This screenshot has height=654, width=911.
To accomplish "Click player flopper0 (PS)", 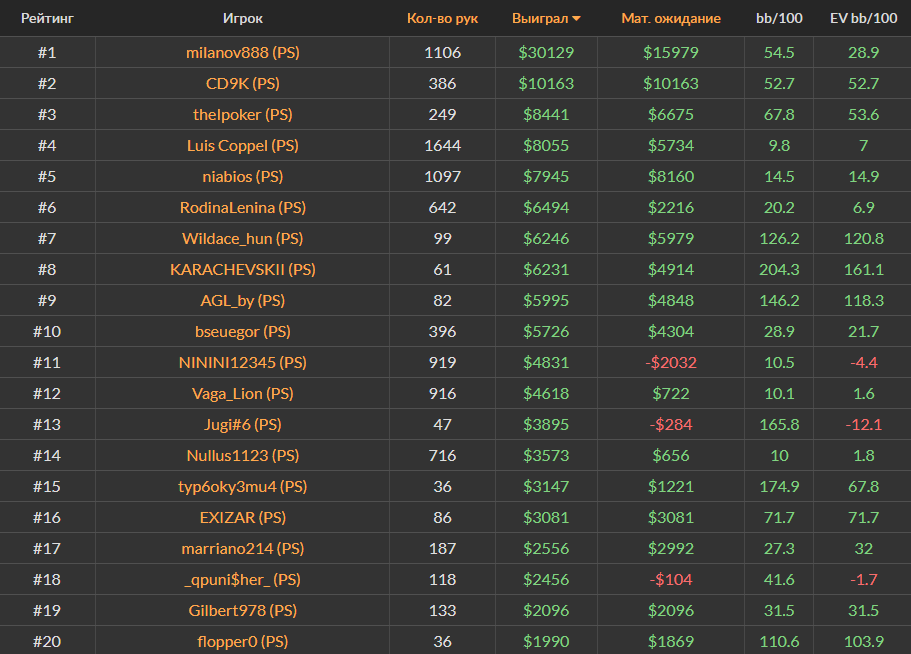I will (x=242, y=641).
